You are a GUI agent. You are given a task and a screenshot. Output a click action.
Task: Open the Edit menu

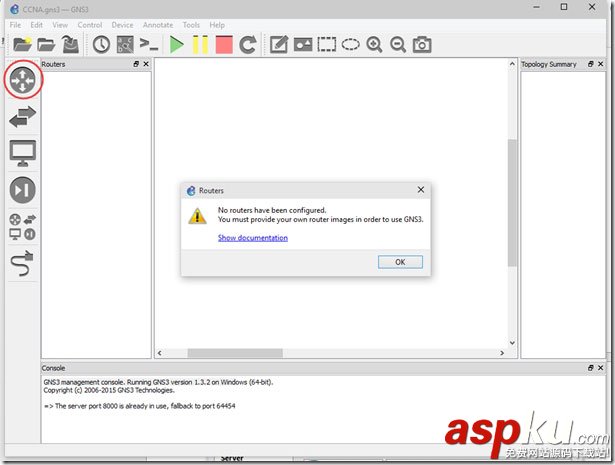(36, 25)
